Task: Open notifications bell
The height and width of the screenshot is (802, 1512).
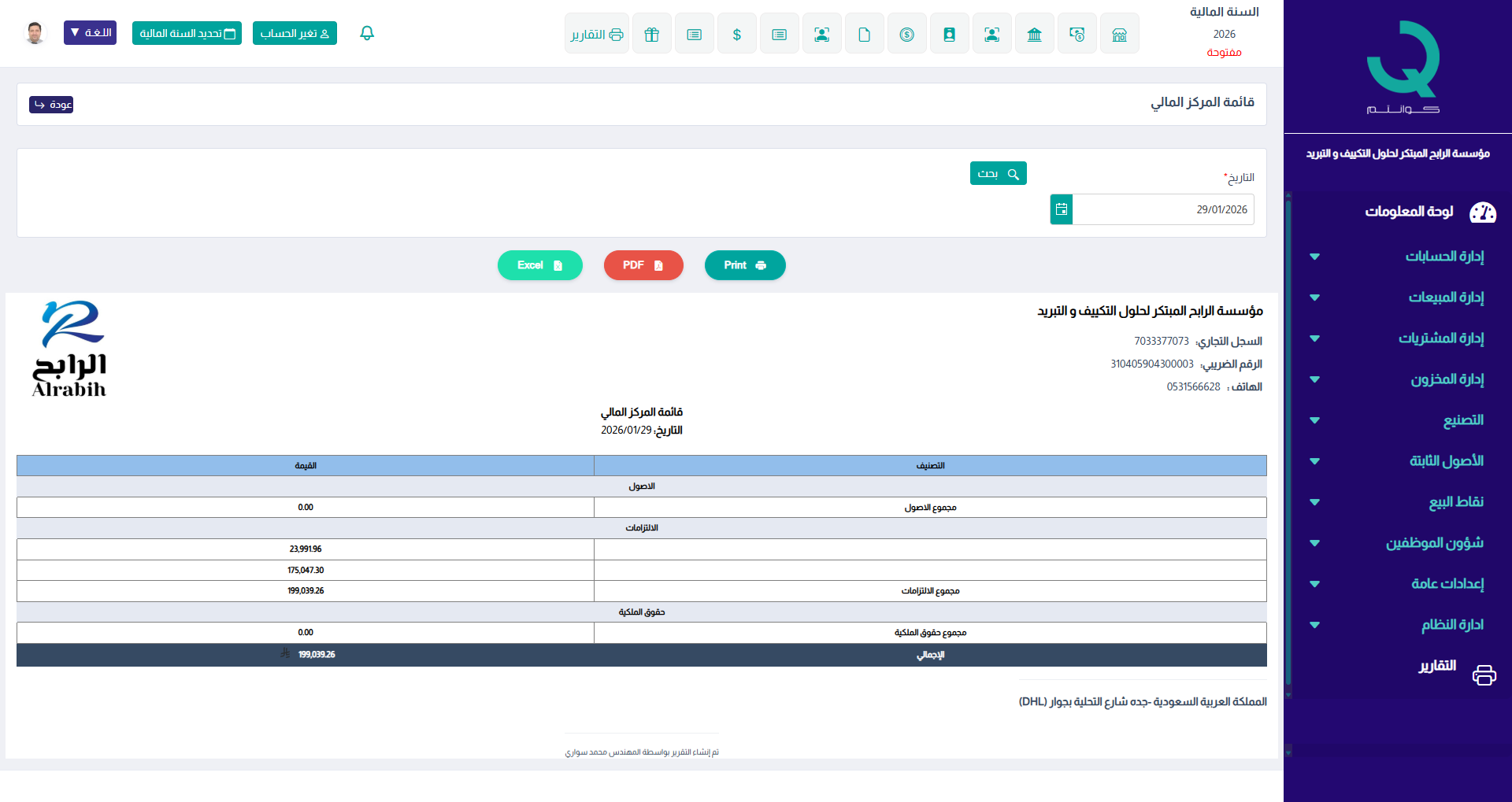Action: click(x=367, y=33)
